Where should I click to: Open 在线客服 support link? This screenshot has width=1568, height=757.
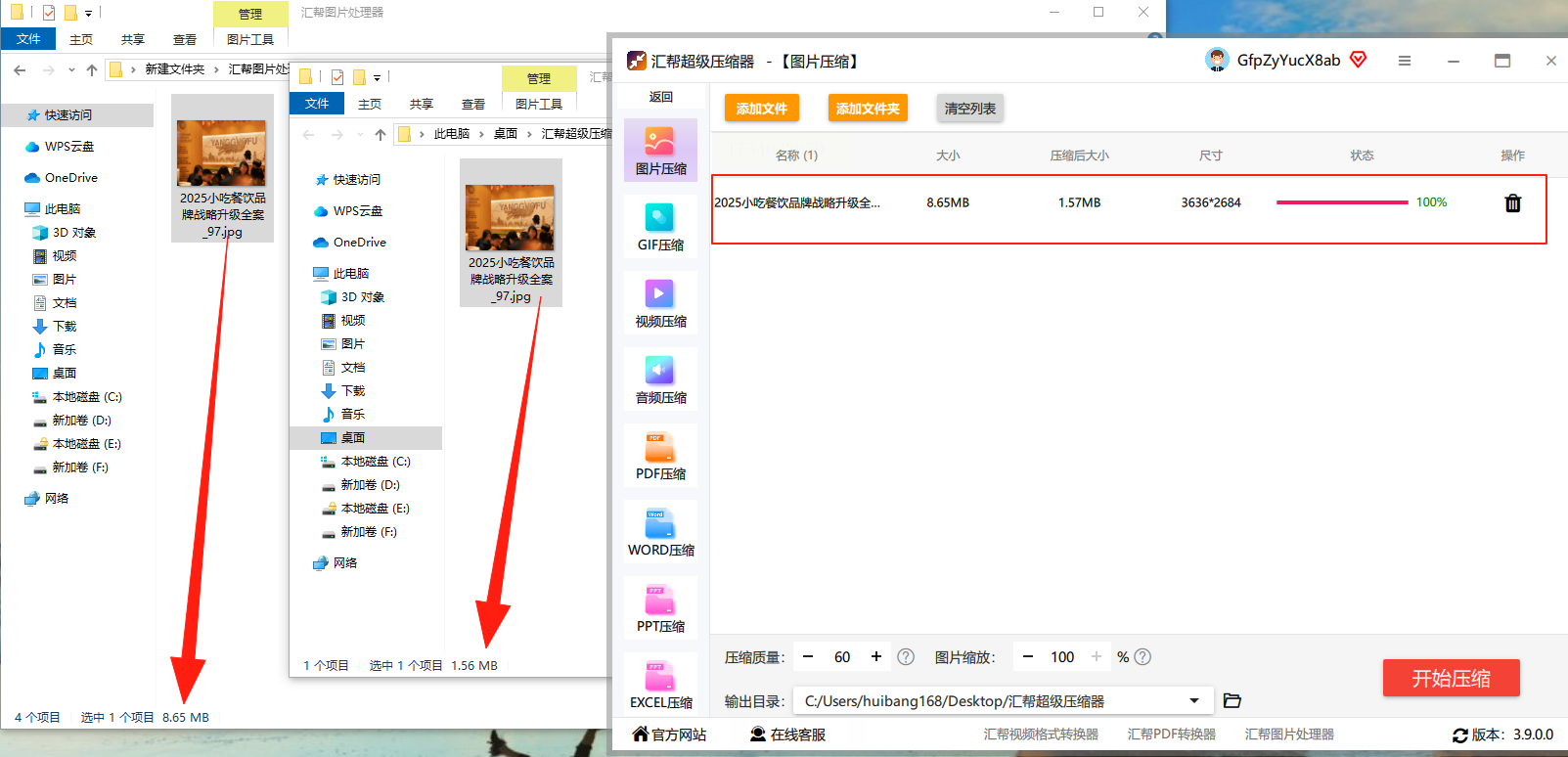(787, 735)
